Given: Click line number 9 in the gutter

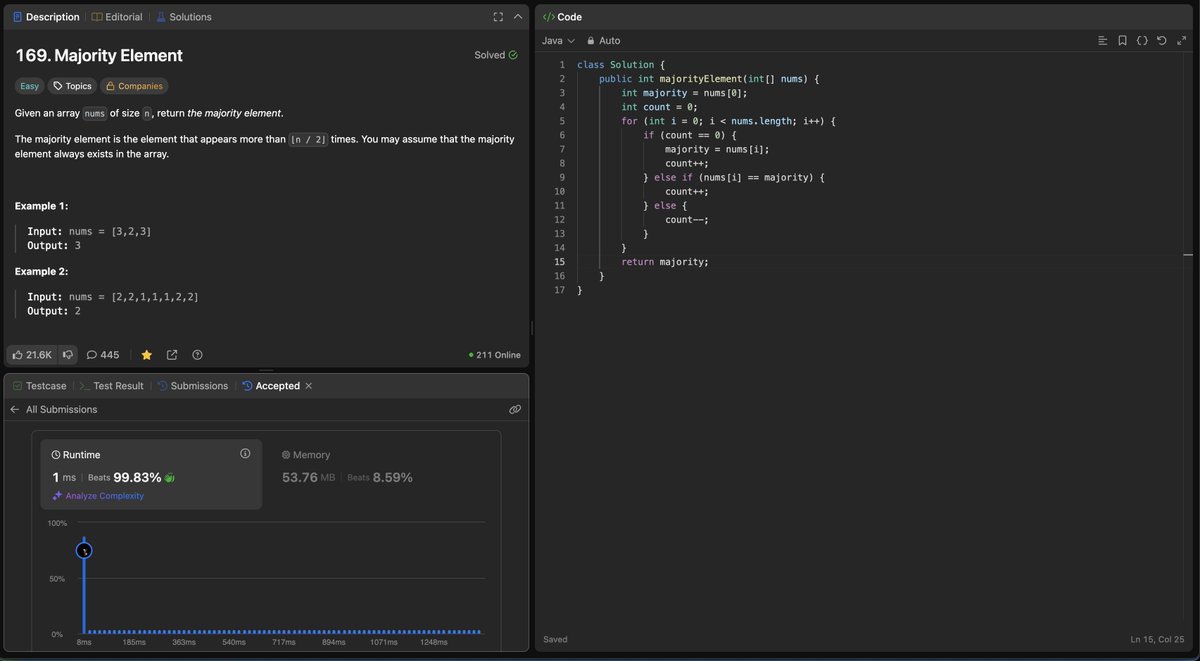Looking at the screenshot, I should point(560,177).
